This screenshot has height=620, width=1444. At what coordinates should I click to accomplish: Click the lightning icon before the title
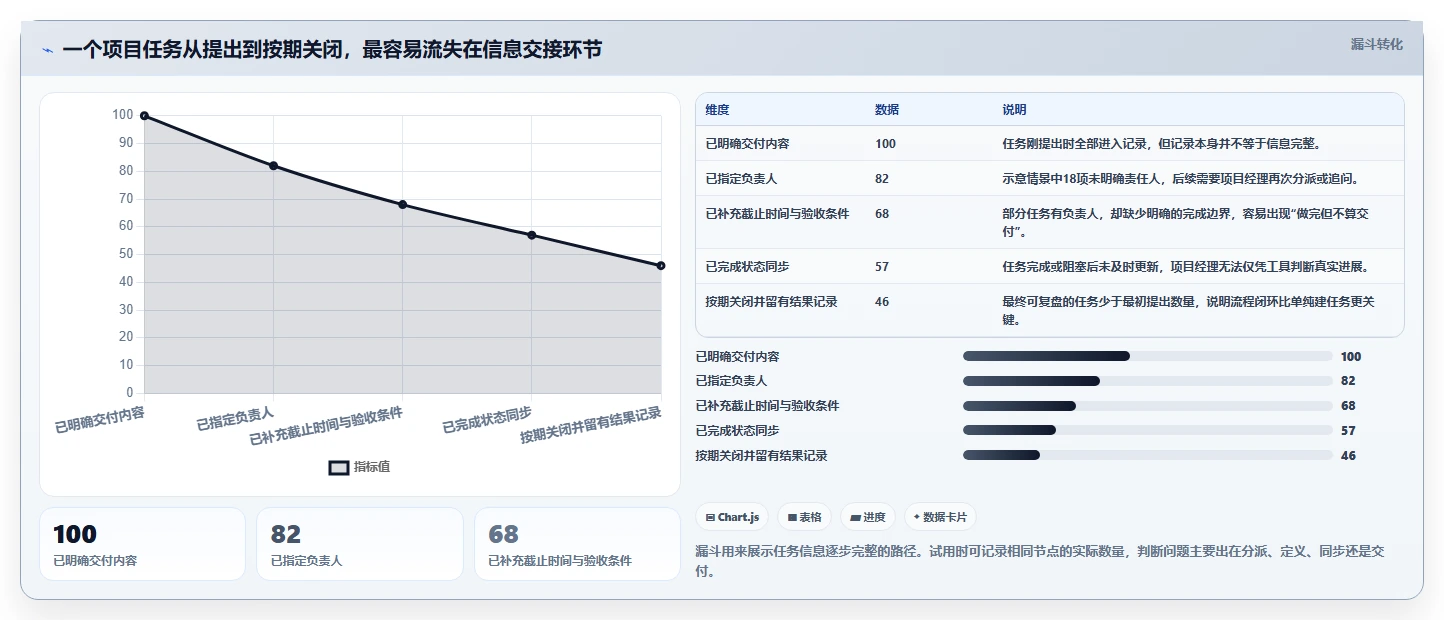tap(47, 50)
